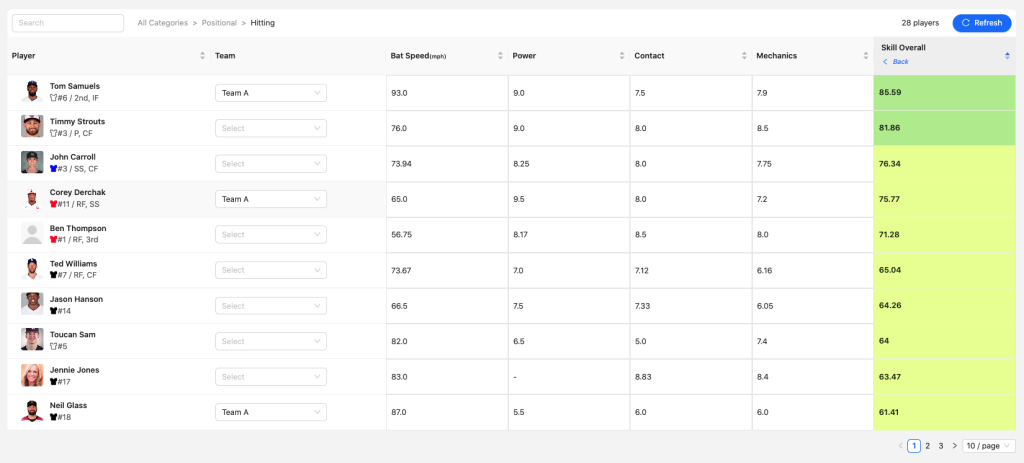Select John Carroll's 76.34 overall score
The height and width of the screenshot is (463, 1024).
click(890, 163)
